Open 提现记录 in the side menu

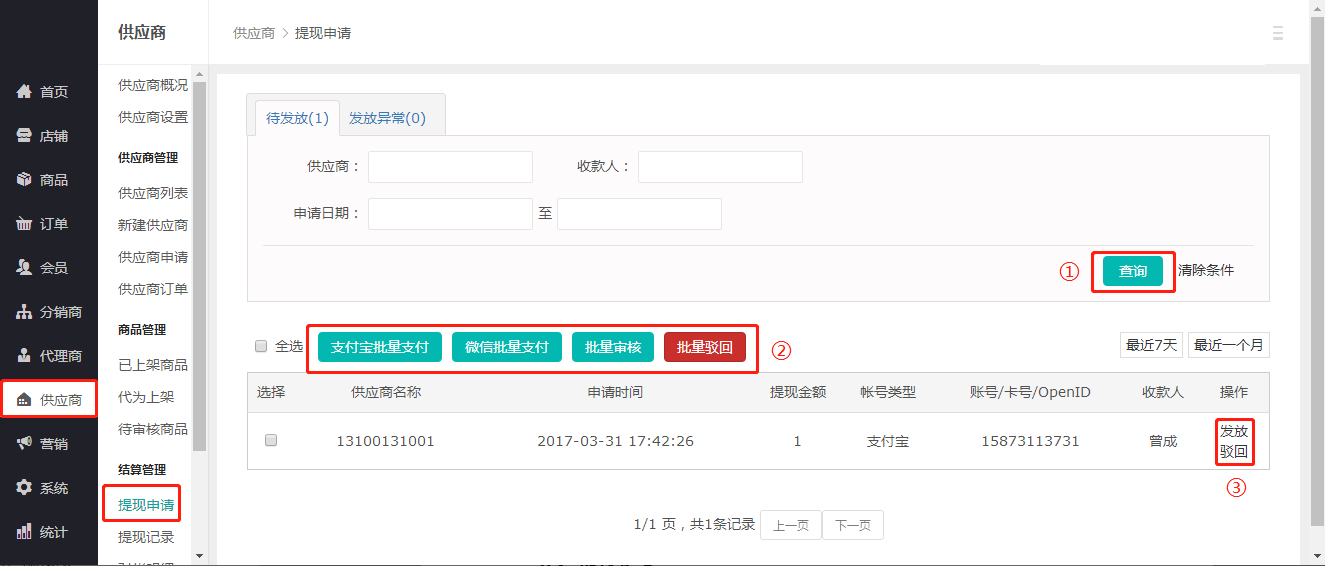[x=146, y=537]
